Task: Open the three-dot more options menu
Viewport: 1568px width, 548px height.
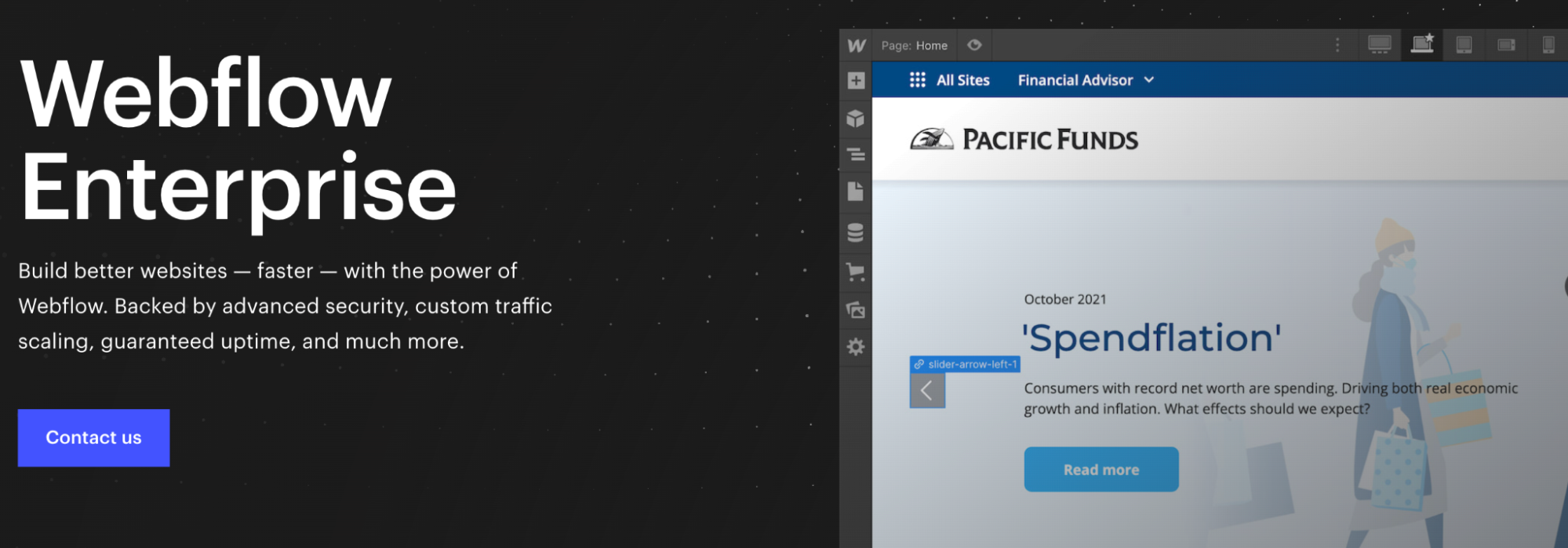Action: (1337, 46)
